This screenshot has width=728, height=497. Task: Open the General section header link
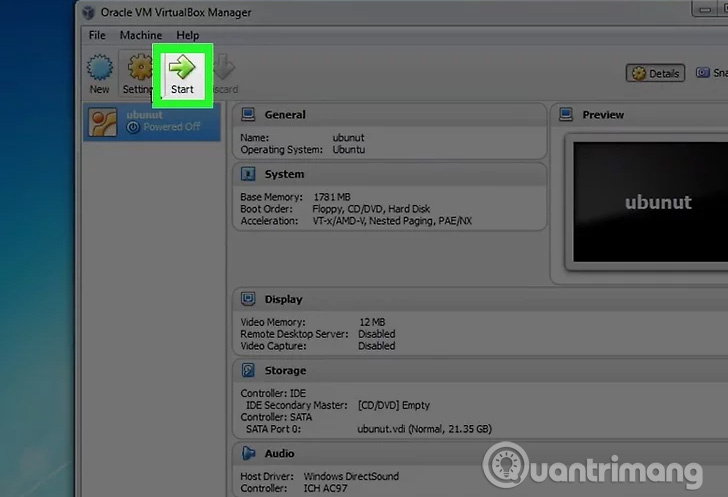(x=285, y=115)
